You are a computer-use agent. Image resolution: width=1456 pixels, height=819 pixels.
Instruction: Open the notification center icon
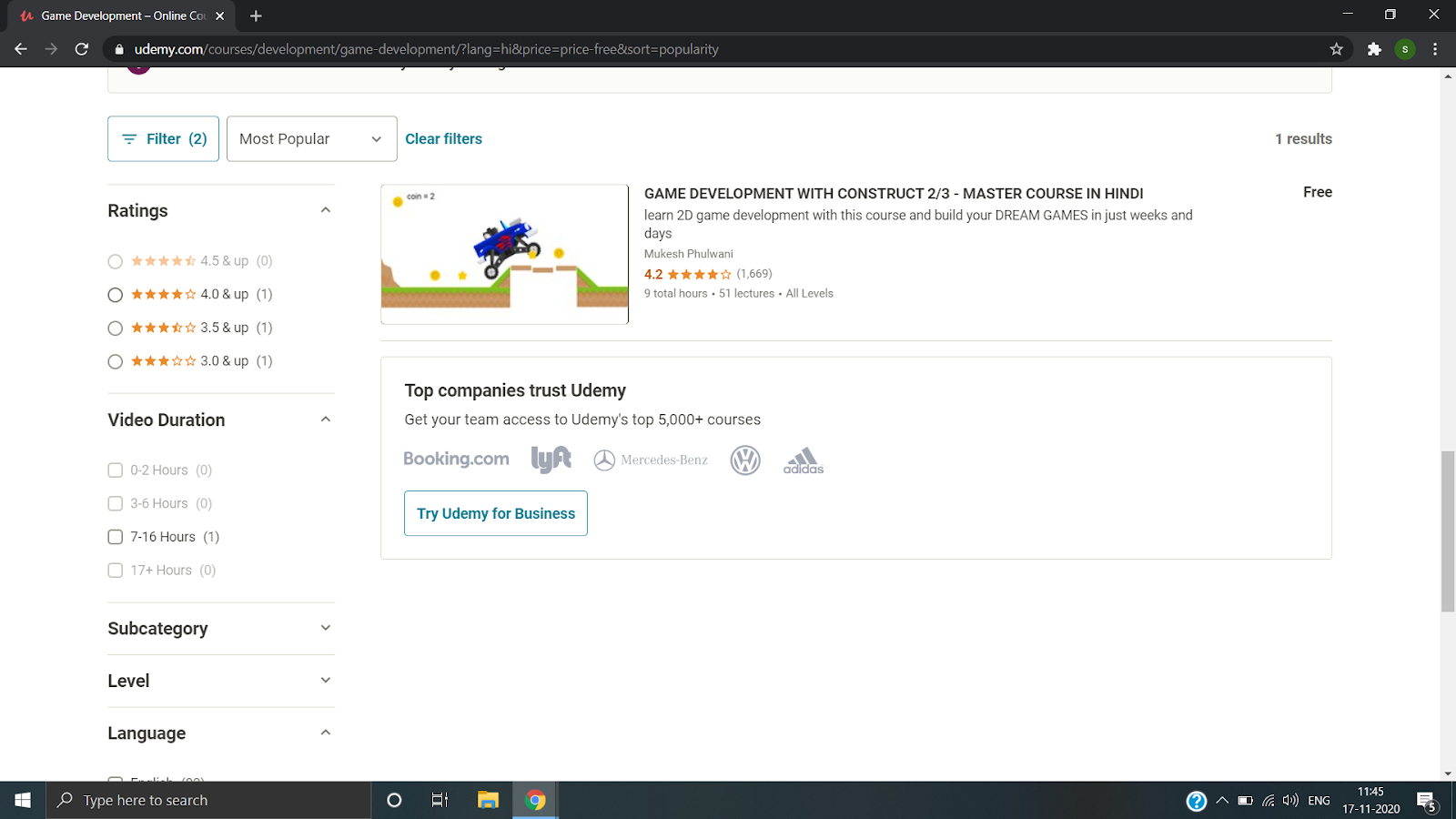[1427, 802]
